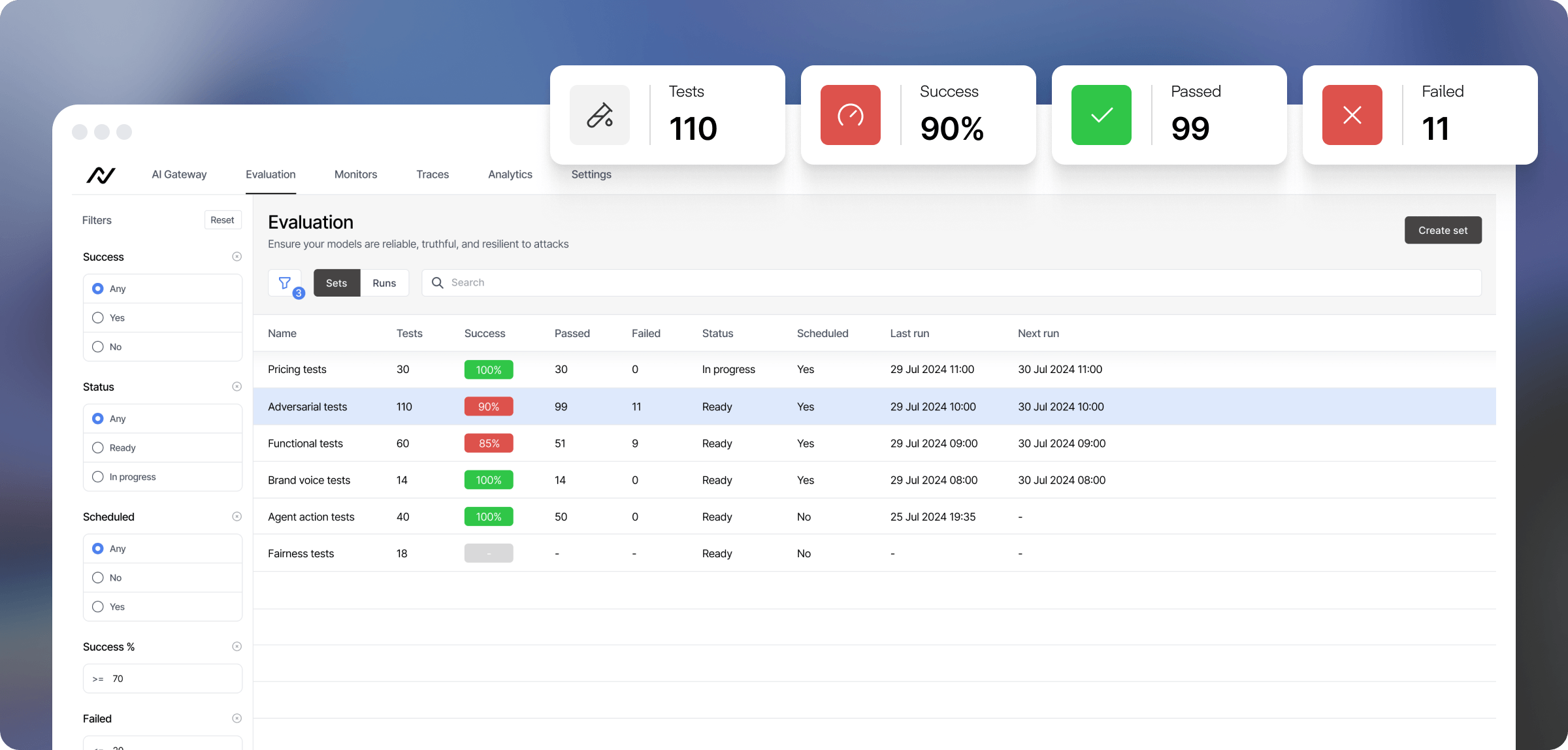The height and width of the screenshot is (750, 1568).
Task: Open the Evaluation tab
Action: point(270,174)
